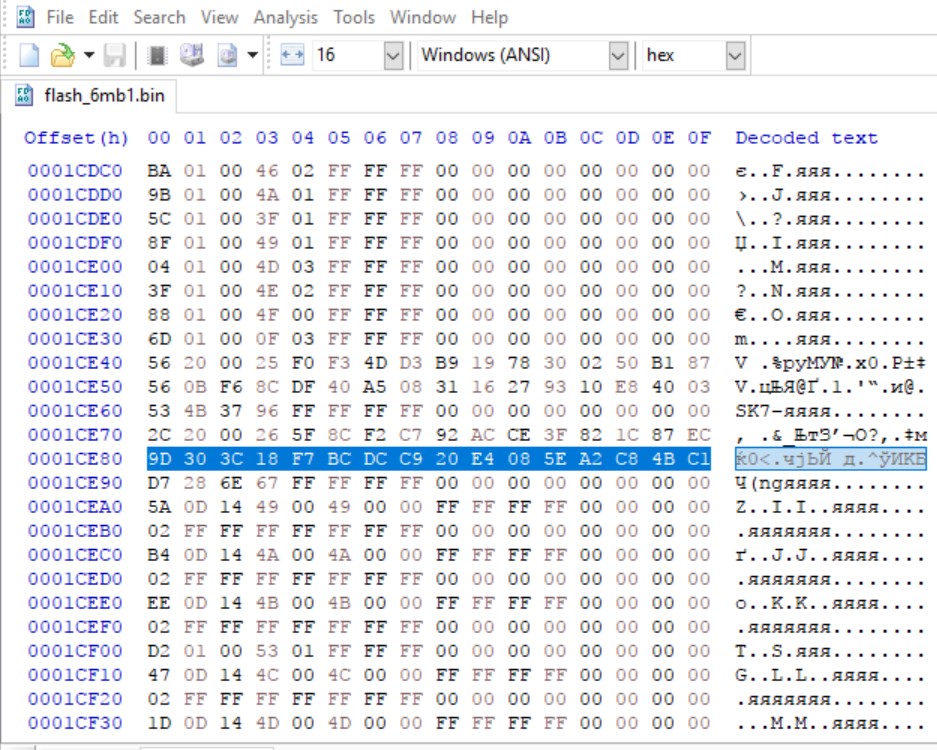Click the New file toolbar icon
The image size is (937, 750).
[x=30, y=55]
